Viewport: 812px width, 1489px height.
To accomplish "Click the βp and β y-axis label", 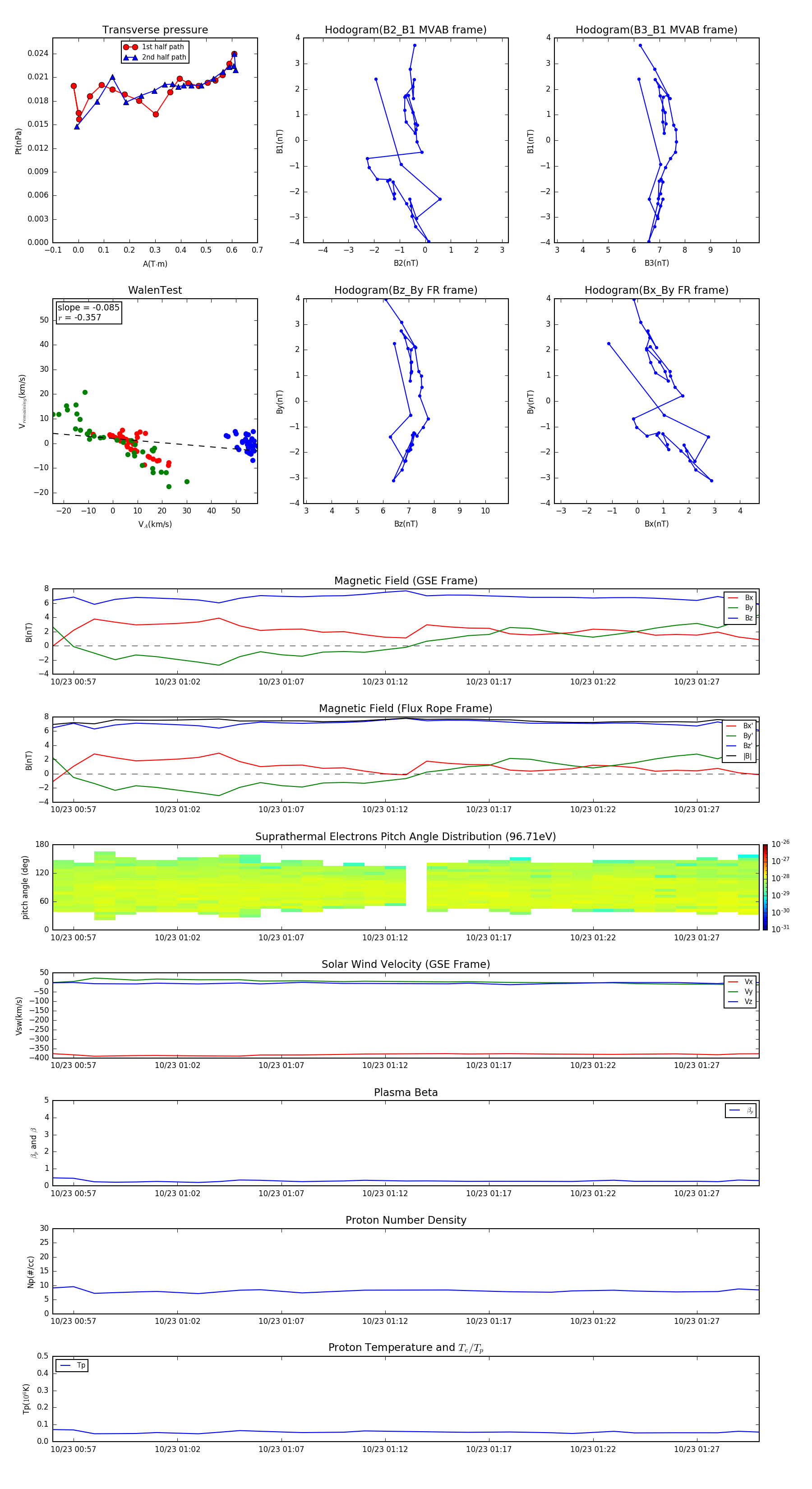I will pyautogui.click(x=34, y=1143).
